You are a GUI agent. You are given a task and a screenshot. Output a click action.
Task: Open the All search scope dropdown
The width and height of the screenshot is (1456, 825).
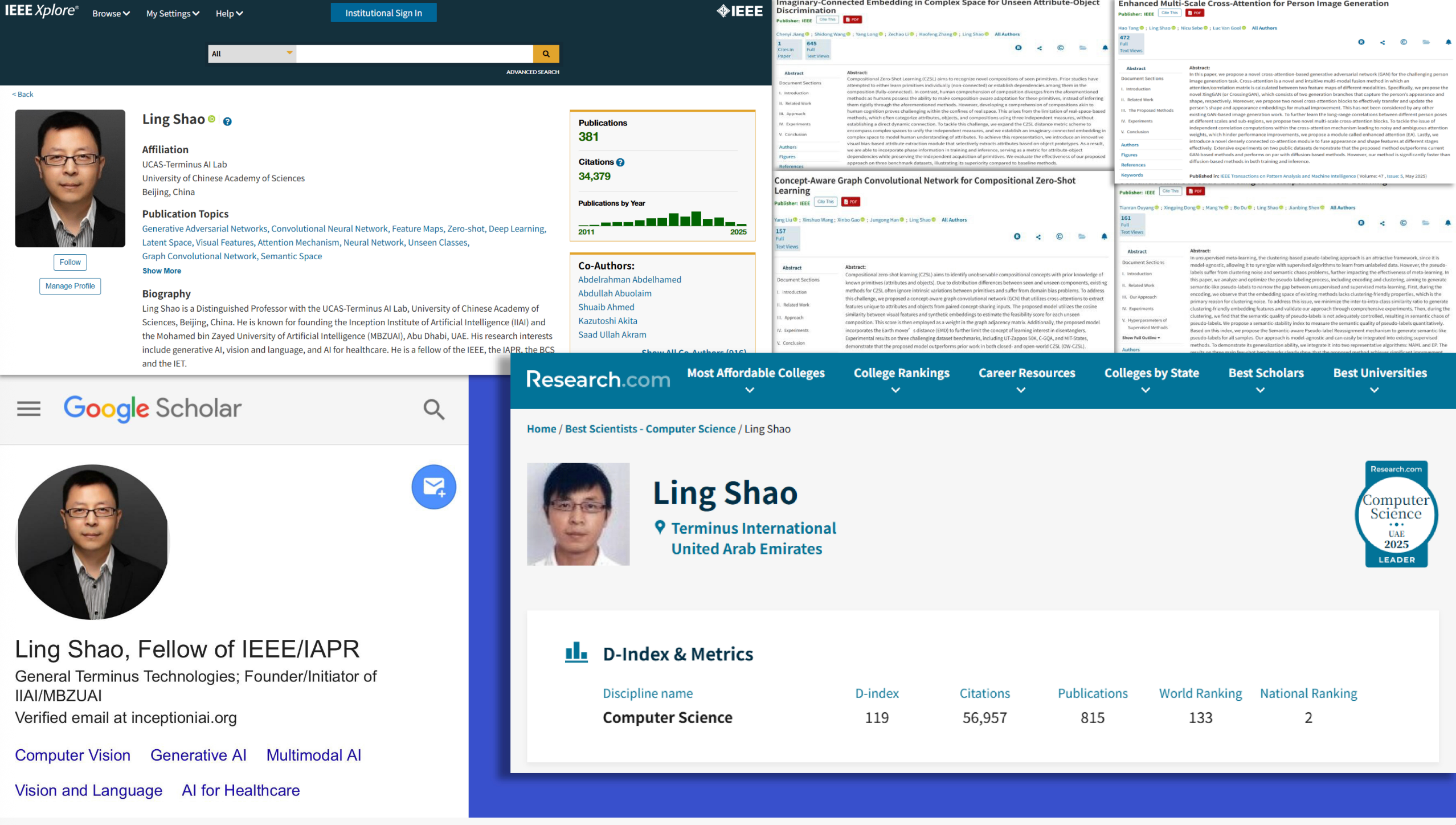251,54
